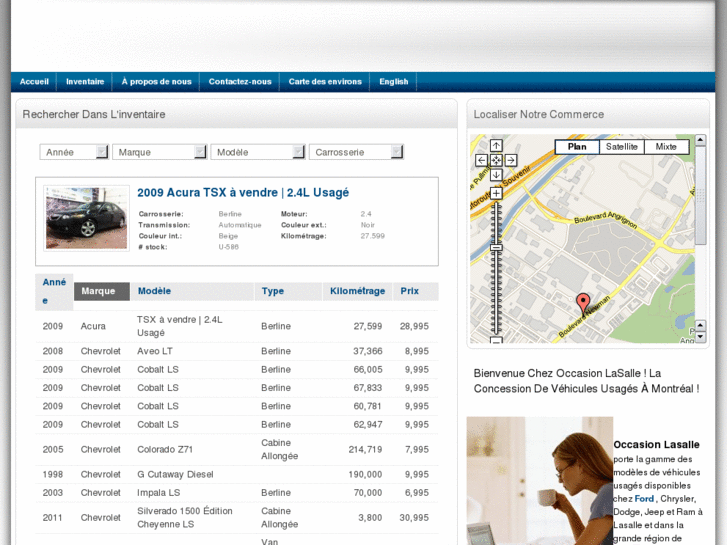
Task: Select the Colorado Z71 row
Action: click(236, 449)
